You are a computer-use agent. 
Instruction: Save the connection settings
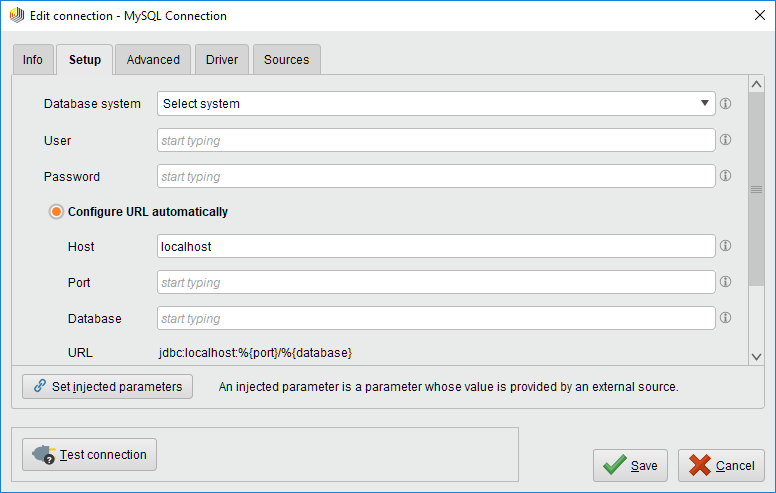[x=630, y=466]
